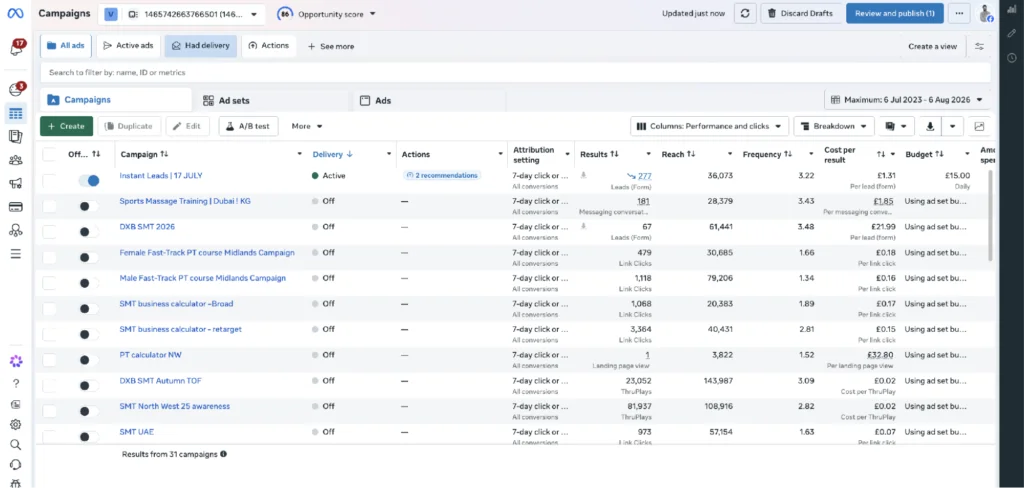Screen dimensions: 1024x488
Task: Open Ads reporting icon in left sidebar
Action: point(16,137)
